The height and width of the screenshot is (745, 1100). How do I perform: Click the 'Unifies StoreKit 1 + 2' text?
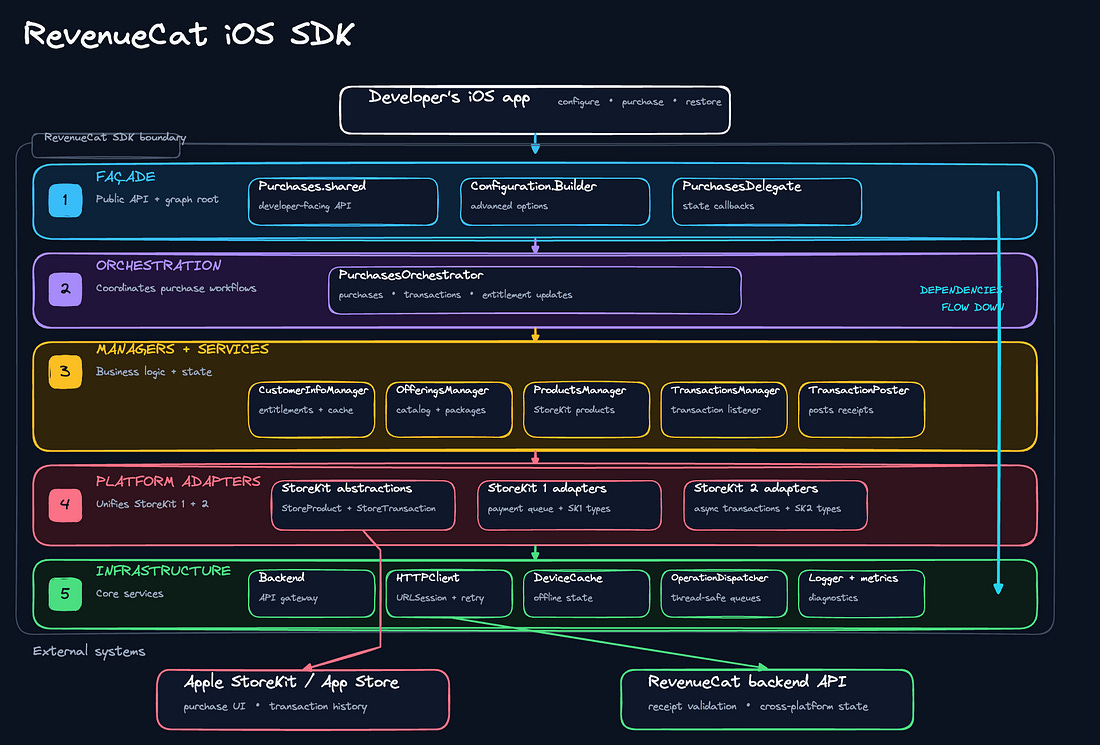(152, 504)
